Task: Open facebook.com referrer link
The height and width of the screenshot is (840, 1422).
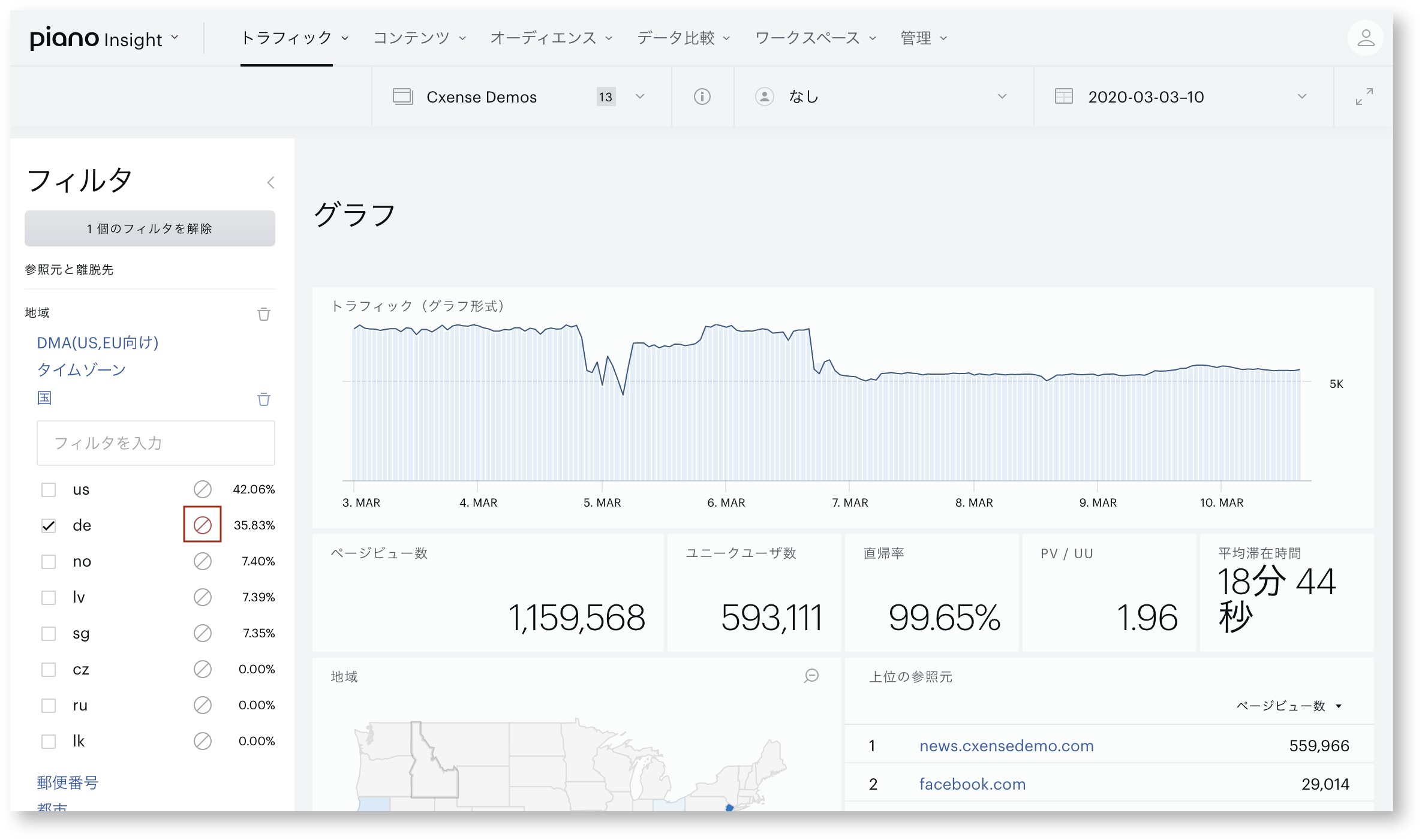Action: coord(972,784)
